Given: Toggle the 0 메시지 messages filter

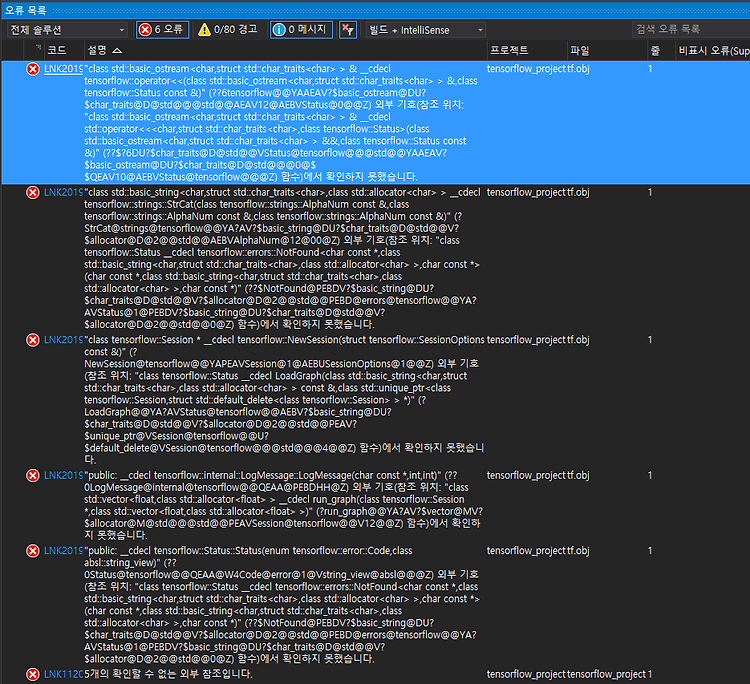Looking at the screenshot, I should (x=301, y=30).
